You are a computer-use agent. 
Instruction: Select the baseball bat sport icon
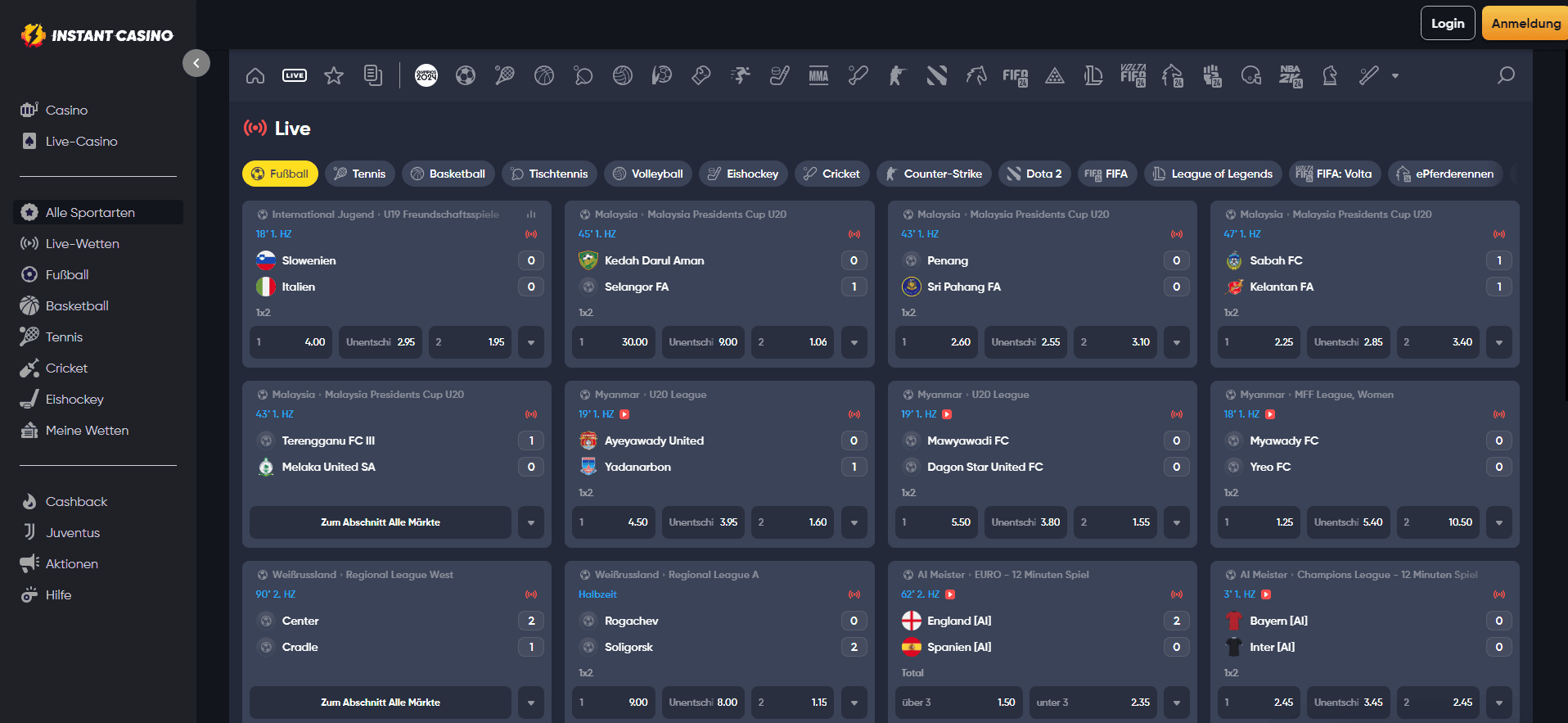coord(1369,76)
